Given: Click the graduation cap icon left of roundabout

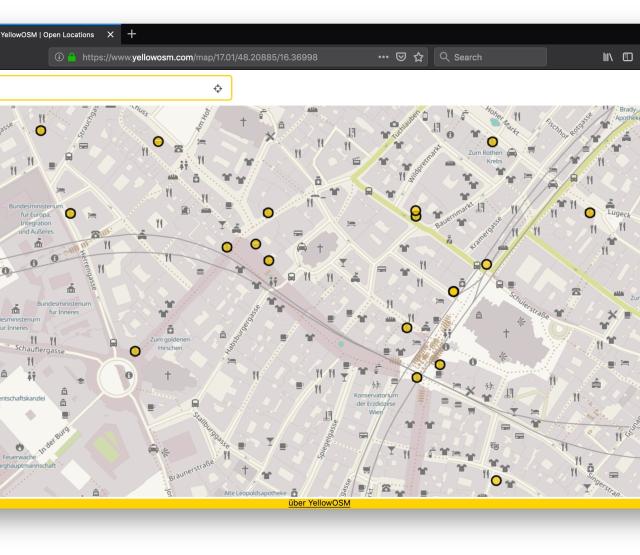Looking at the screenshot, I should 81,381.
